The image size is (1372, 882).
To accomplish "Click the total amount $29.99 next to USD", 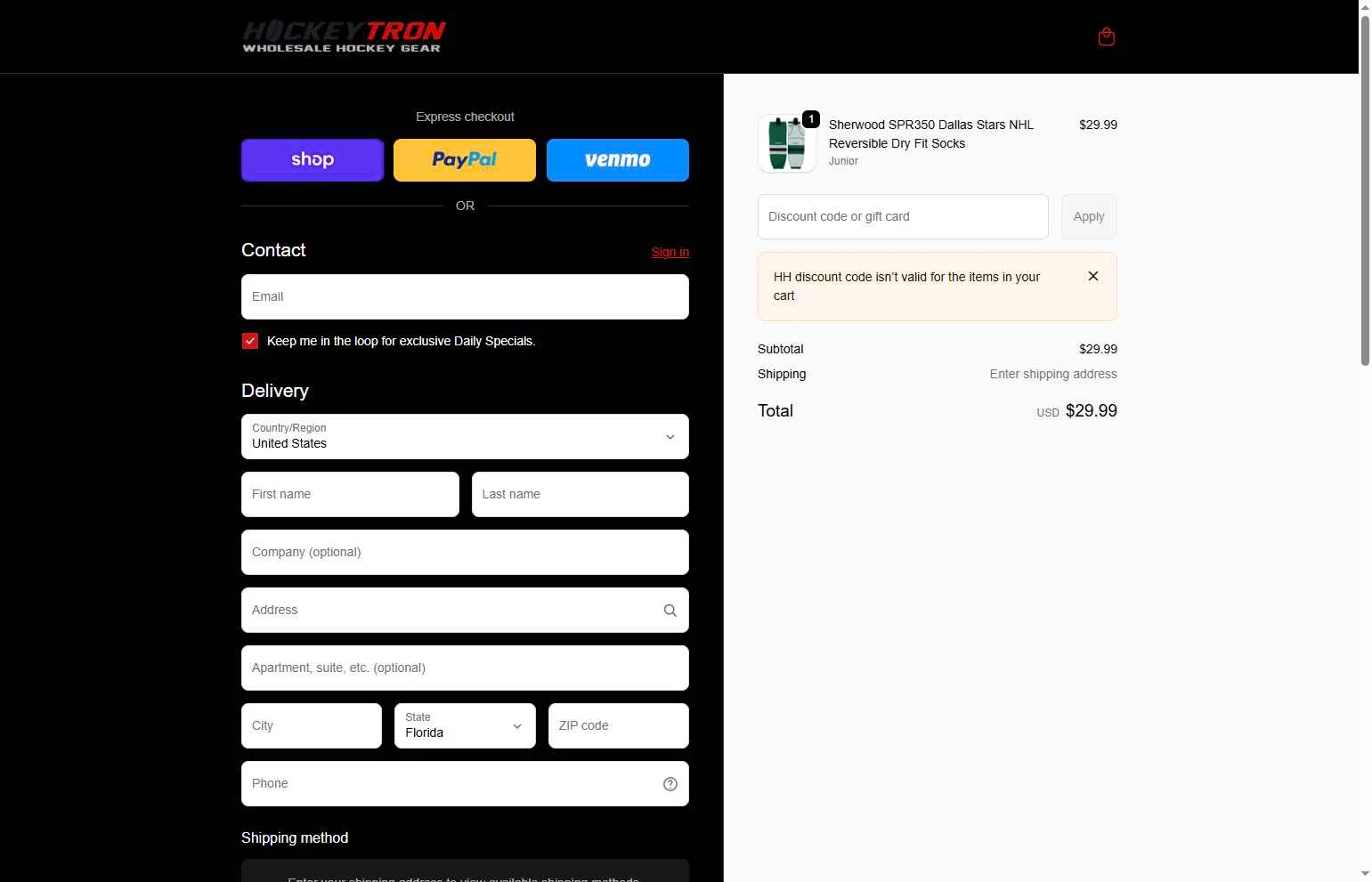I will (x=1092, y=411).
